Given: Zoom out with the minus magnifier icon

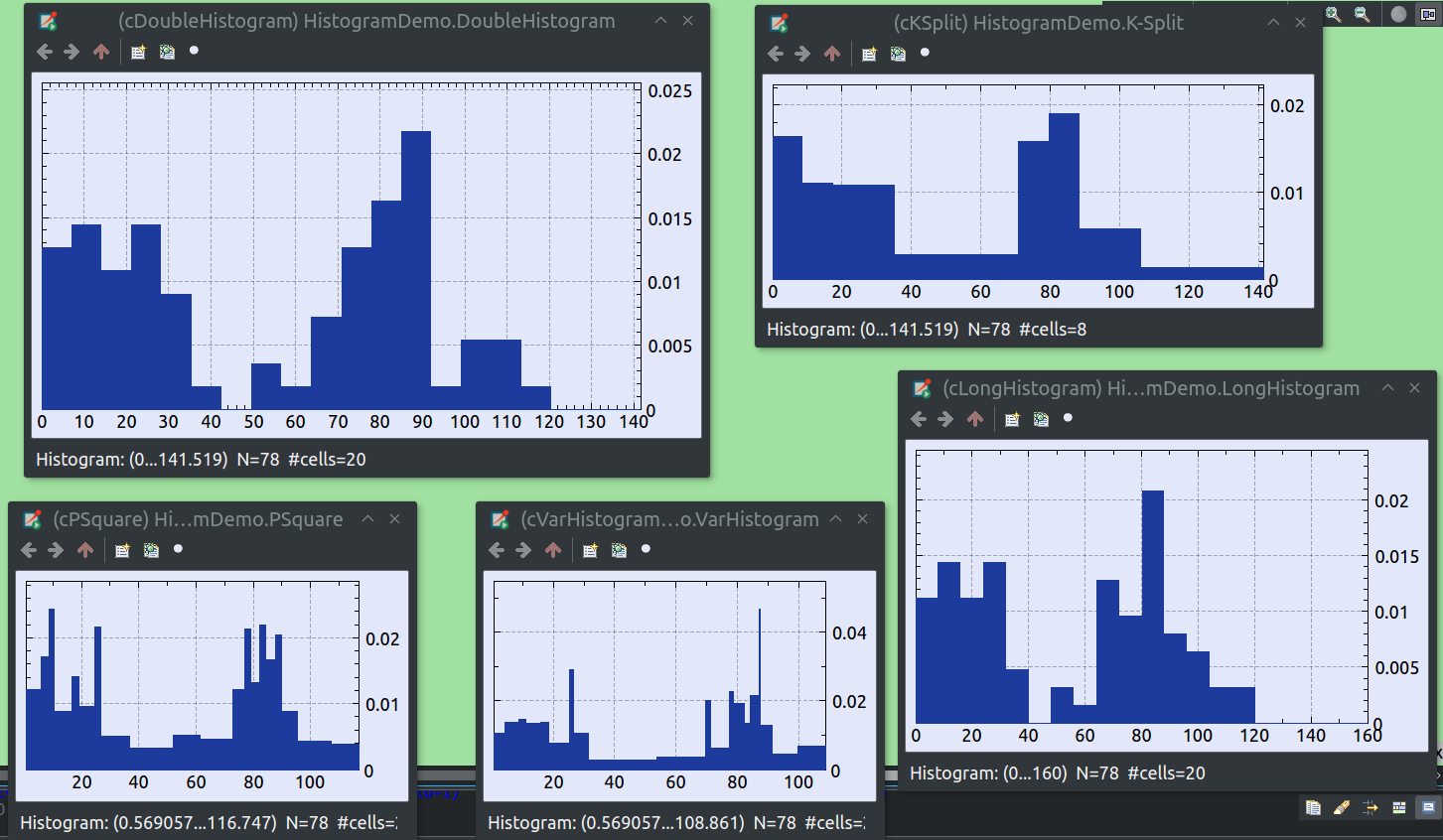Looking at the screenshot, I should 1362,14.
